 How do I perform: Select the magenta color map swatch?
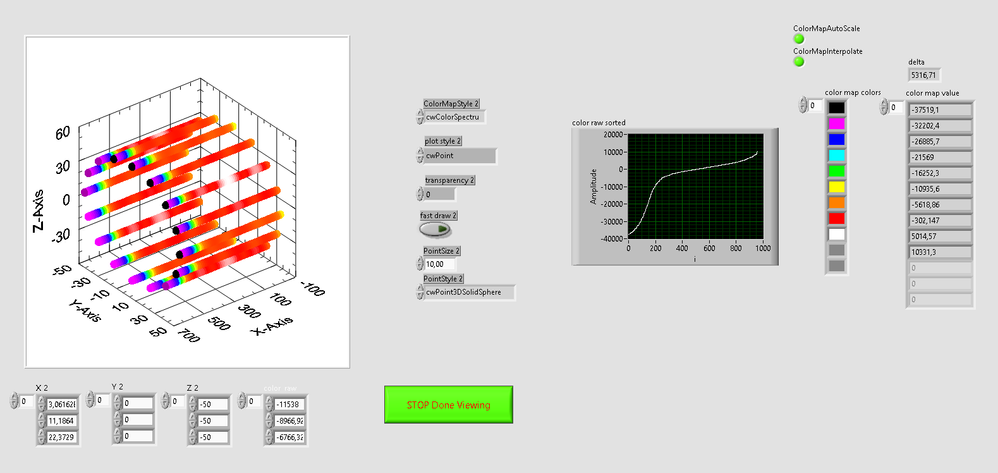[836, 124]
